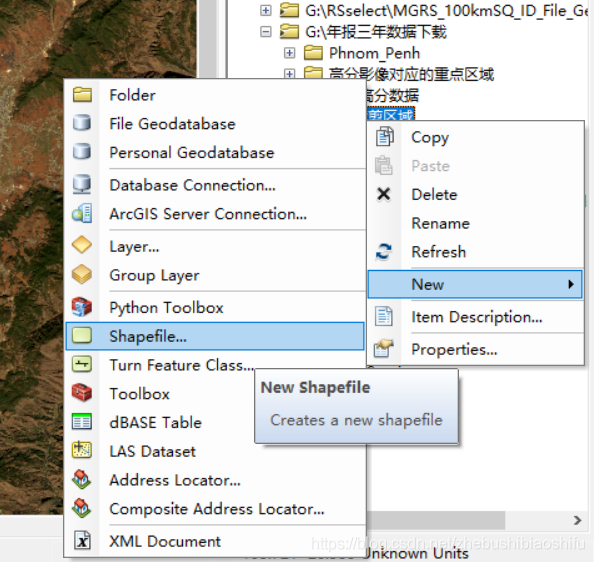
Task: Select XML Document menu entry
Action: click(215, 541)
